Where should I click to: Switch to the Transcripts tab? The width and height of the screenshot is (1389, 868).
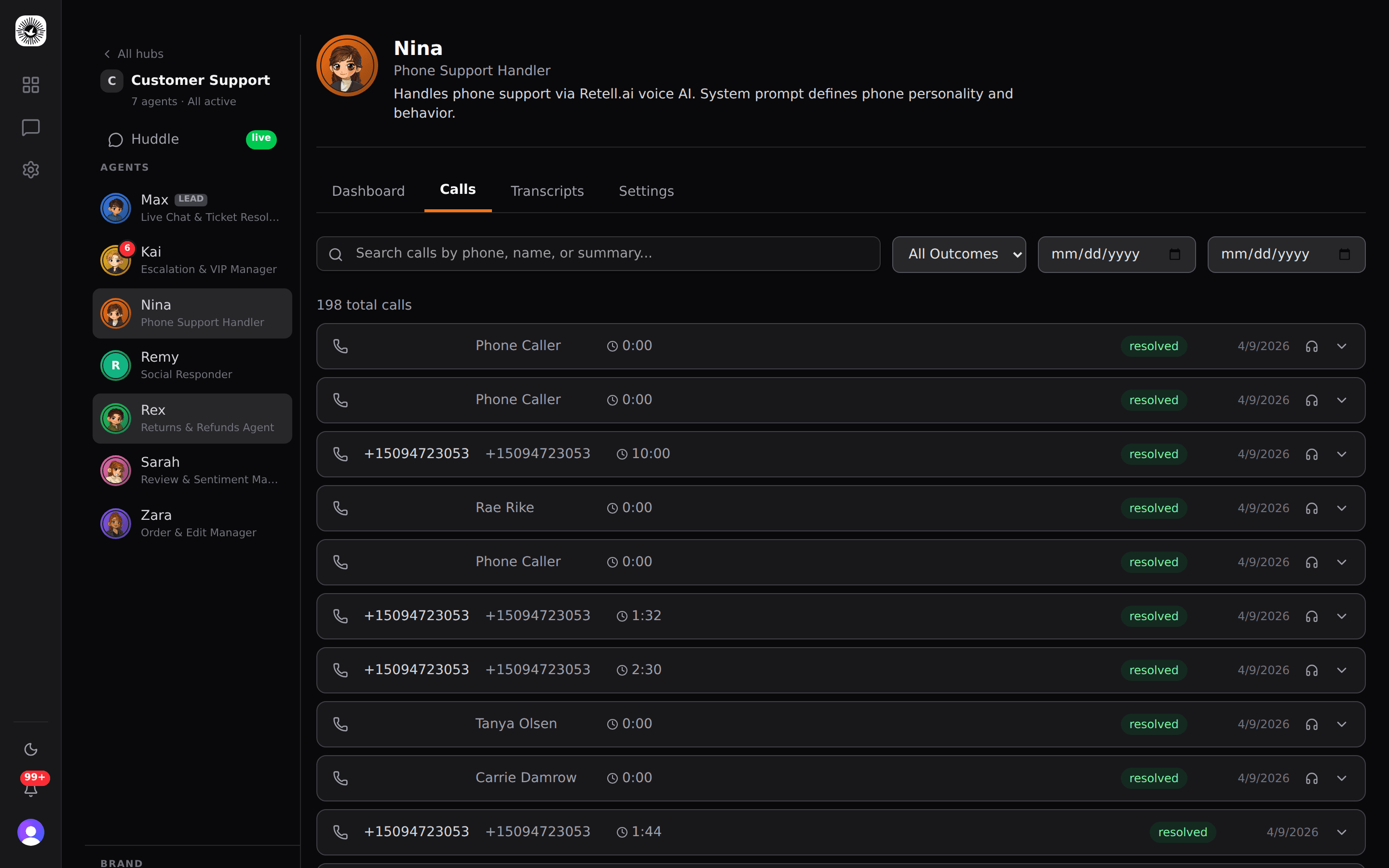pos(547,191)
